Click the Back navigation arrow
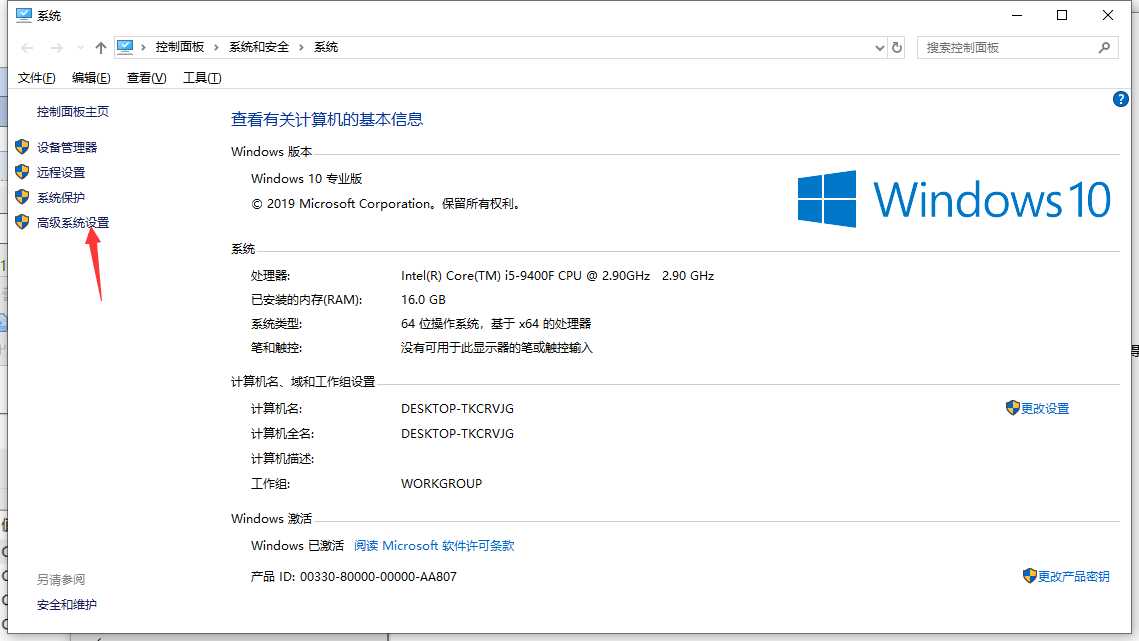Screen dimensions: 1139x641 pos(28,47)
